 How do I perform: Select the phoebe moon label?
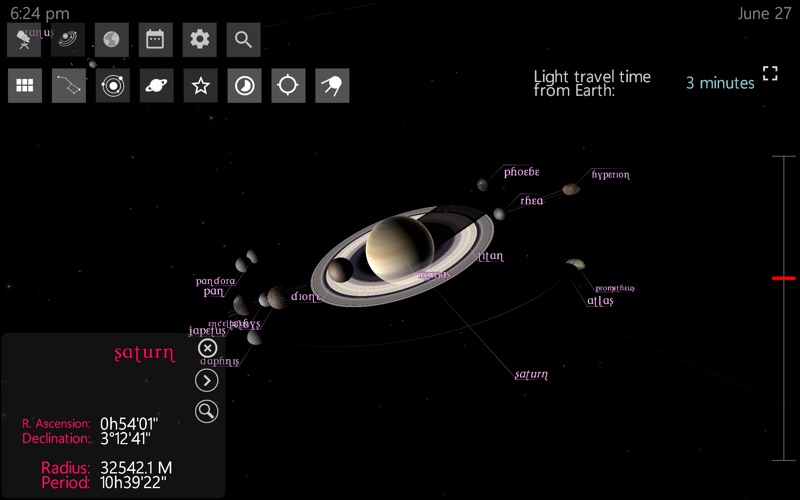point(521,172)
